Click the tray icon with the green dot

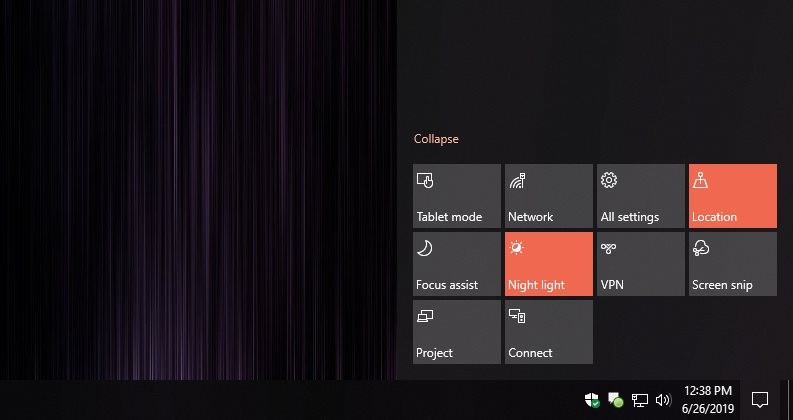[x=615, y=400]
